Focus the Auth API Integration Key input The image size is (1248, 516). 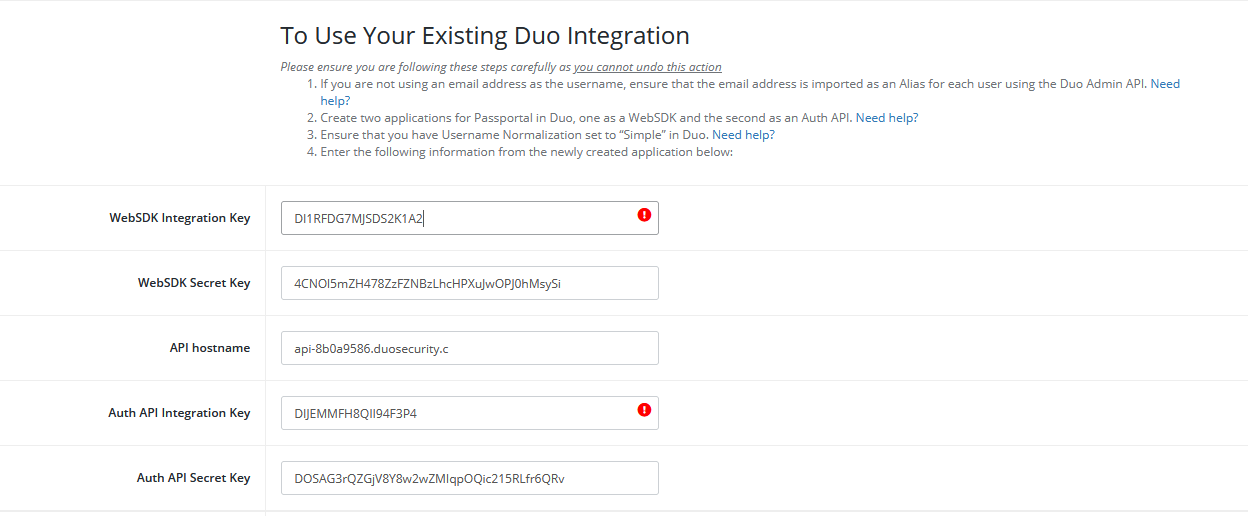click(470, 413)
